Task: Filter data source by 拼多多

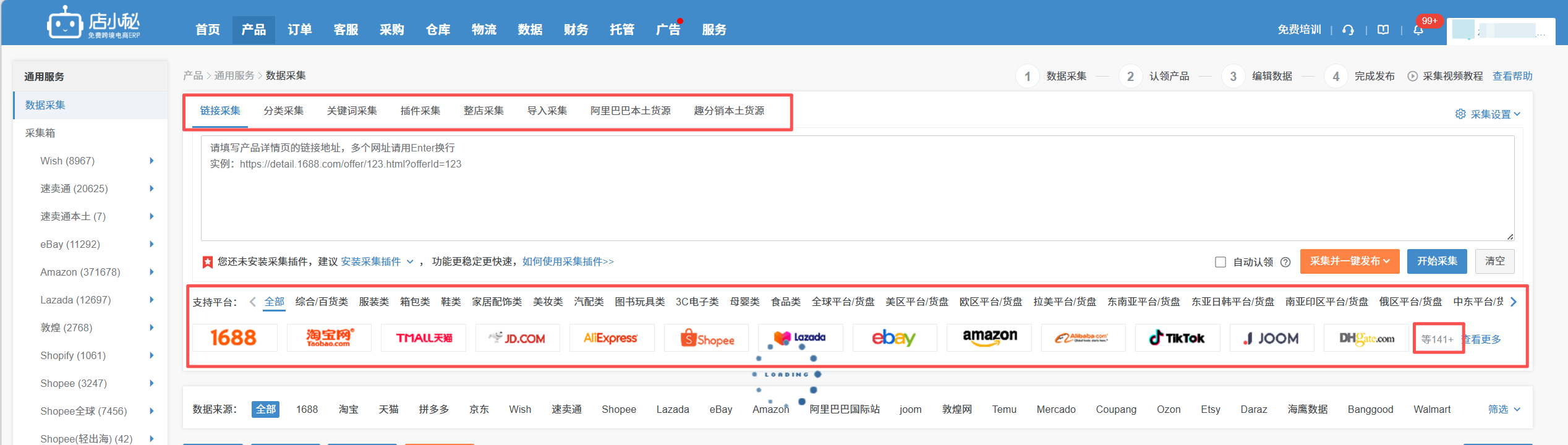Action: 433,409
